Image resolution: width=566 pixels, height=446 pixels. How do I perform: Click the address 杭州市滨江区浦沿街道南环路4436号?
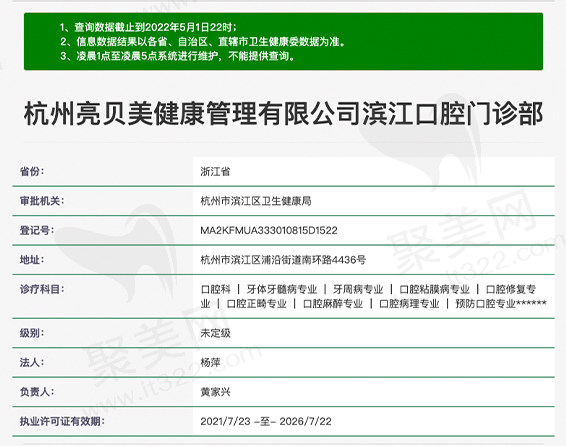pos(283,260)
